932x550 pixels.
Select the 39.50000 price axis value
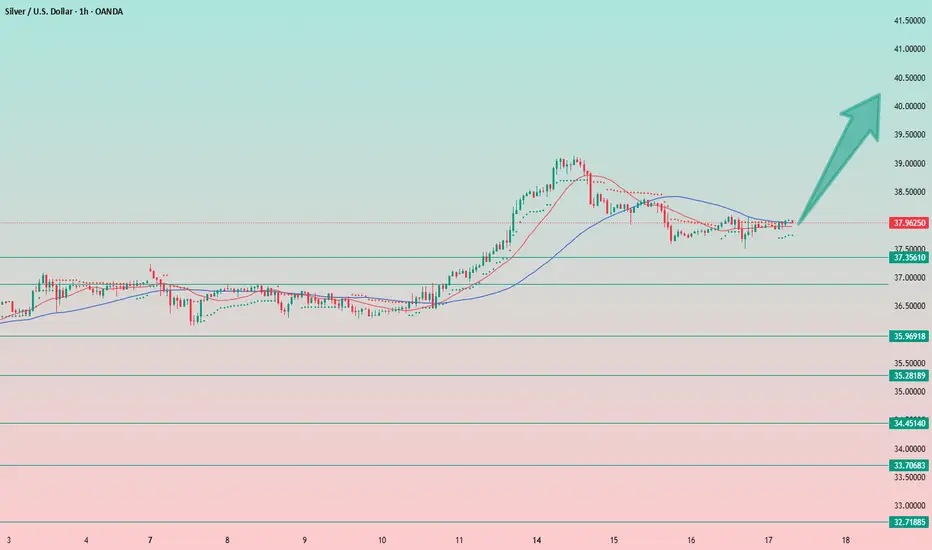[x=909, y=135]
